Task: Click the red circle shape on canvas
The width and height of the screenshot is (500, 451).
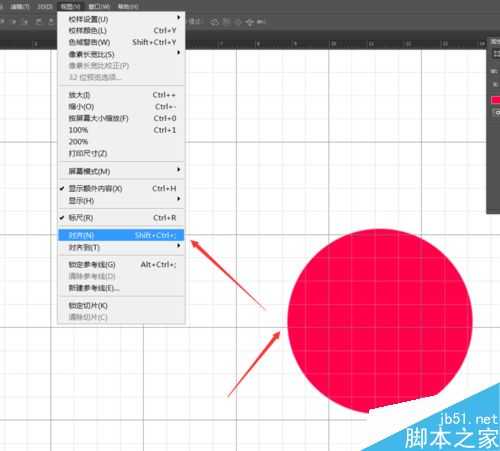Action: tap(380, 321)
